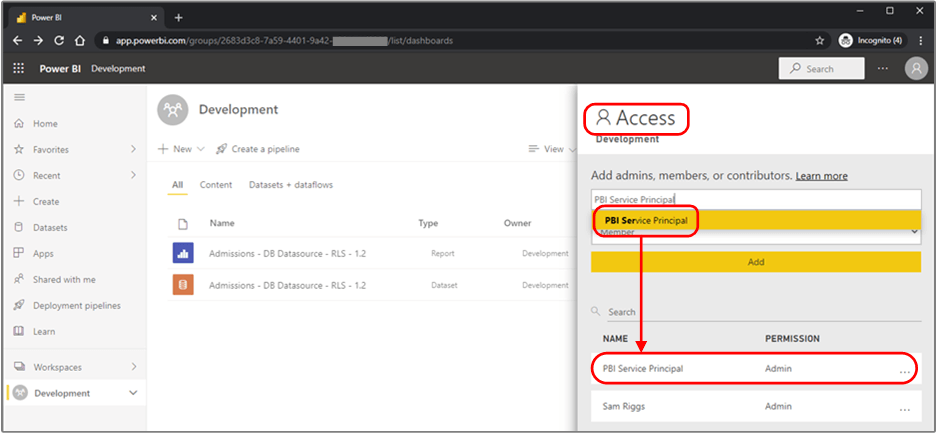Switch to the Content tab
937x433 pixels.
[x=216, y=185]
